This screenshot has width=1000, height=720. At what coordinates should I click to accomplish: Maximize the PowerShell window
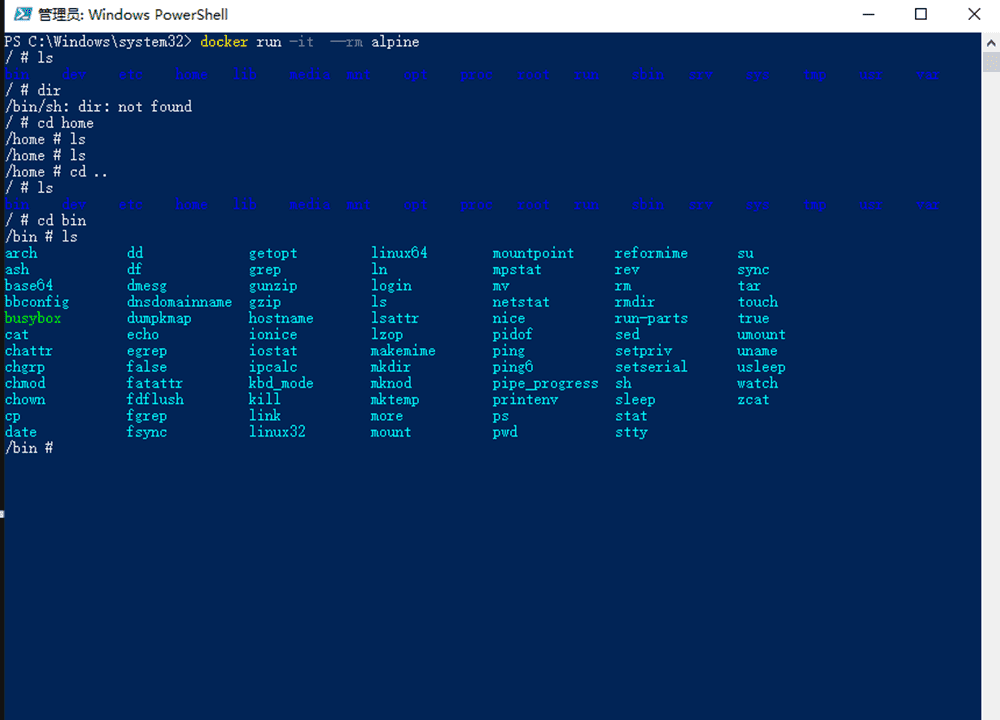921,15
